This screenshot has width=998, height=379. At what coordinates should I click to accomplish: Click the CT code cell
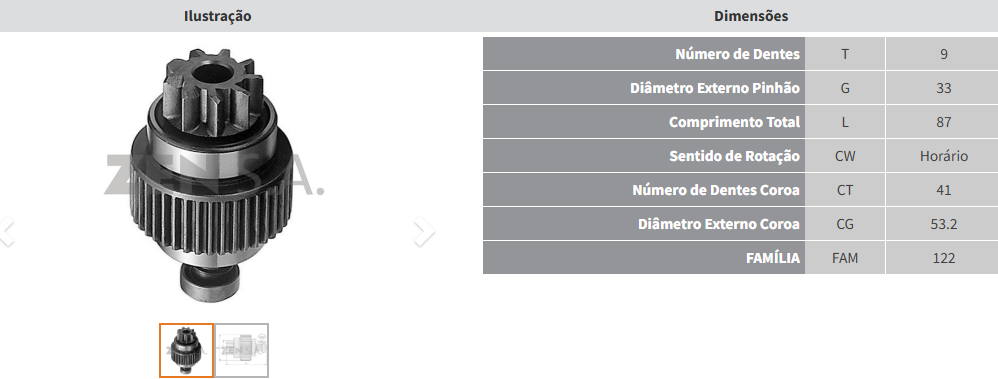click(x=845, y=190)
